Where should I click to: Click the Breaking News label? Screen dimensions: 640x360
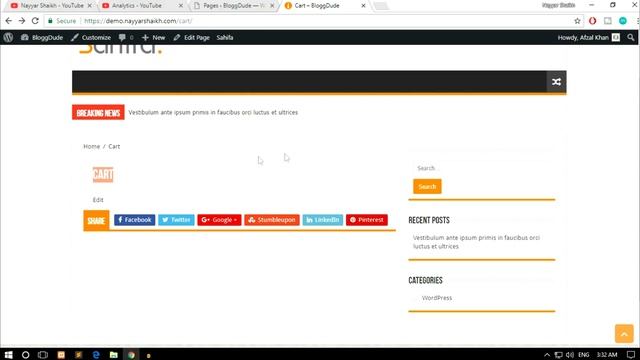tap(98, 113)
